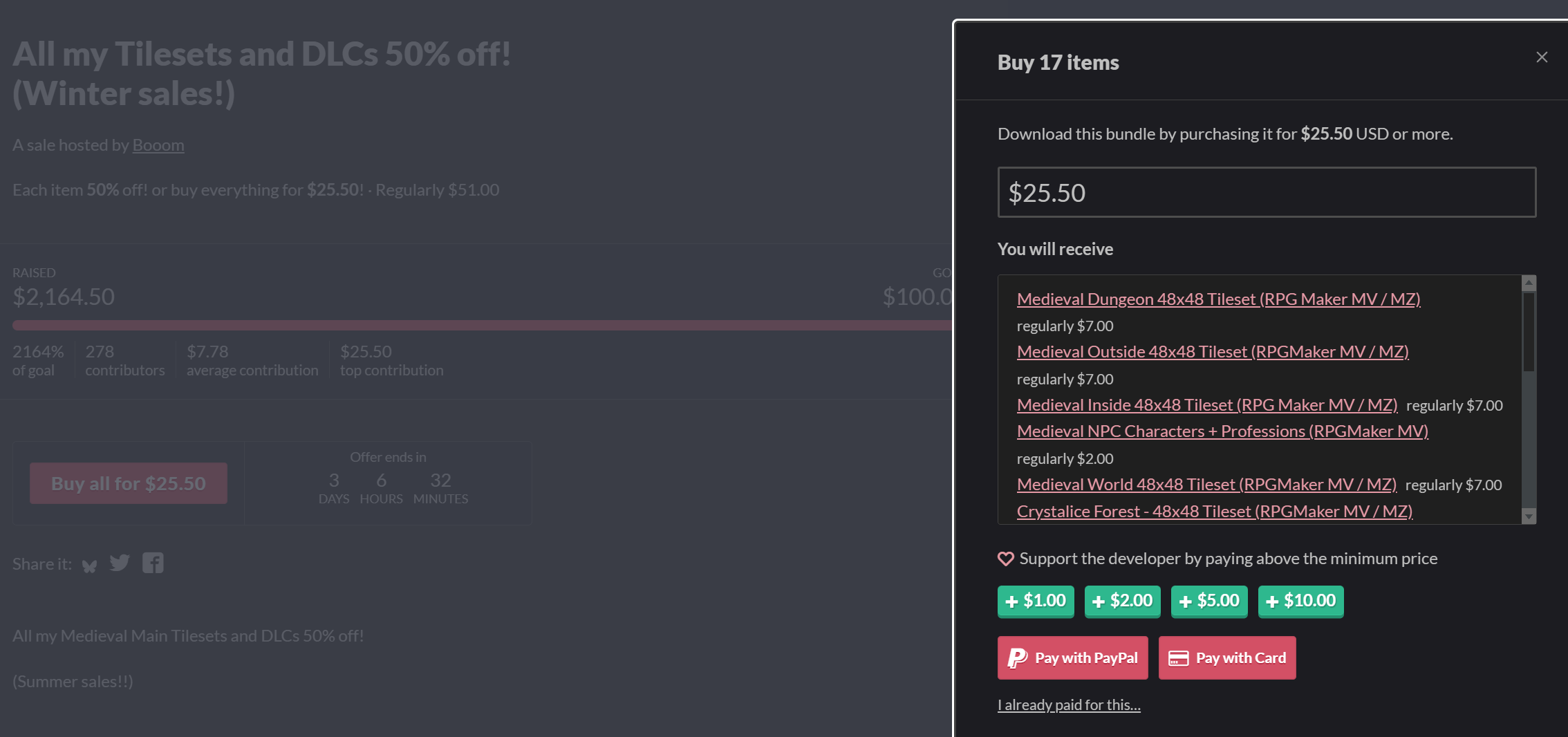This screenshot has height=737, width=1568.
Task: Add $2.00 to the payment
Action: point(1122,601)
